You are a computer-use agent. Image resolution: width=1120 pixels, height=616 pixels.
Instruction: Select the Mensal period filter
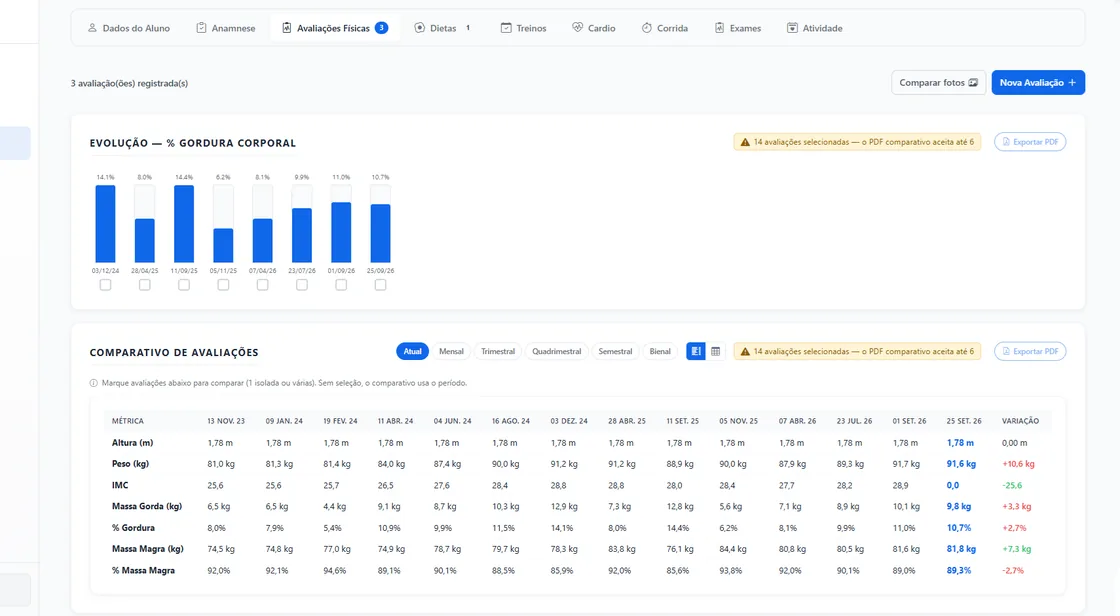pyautogui.click(x=451, y=352)
